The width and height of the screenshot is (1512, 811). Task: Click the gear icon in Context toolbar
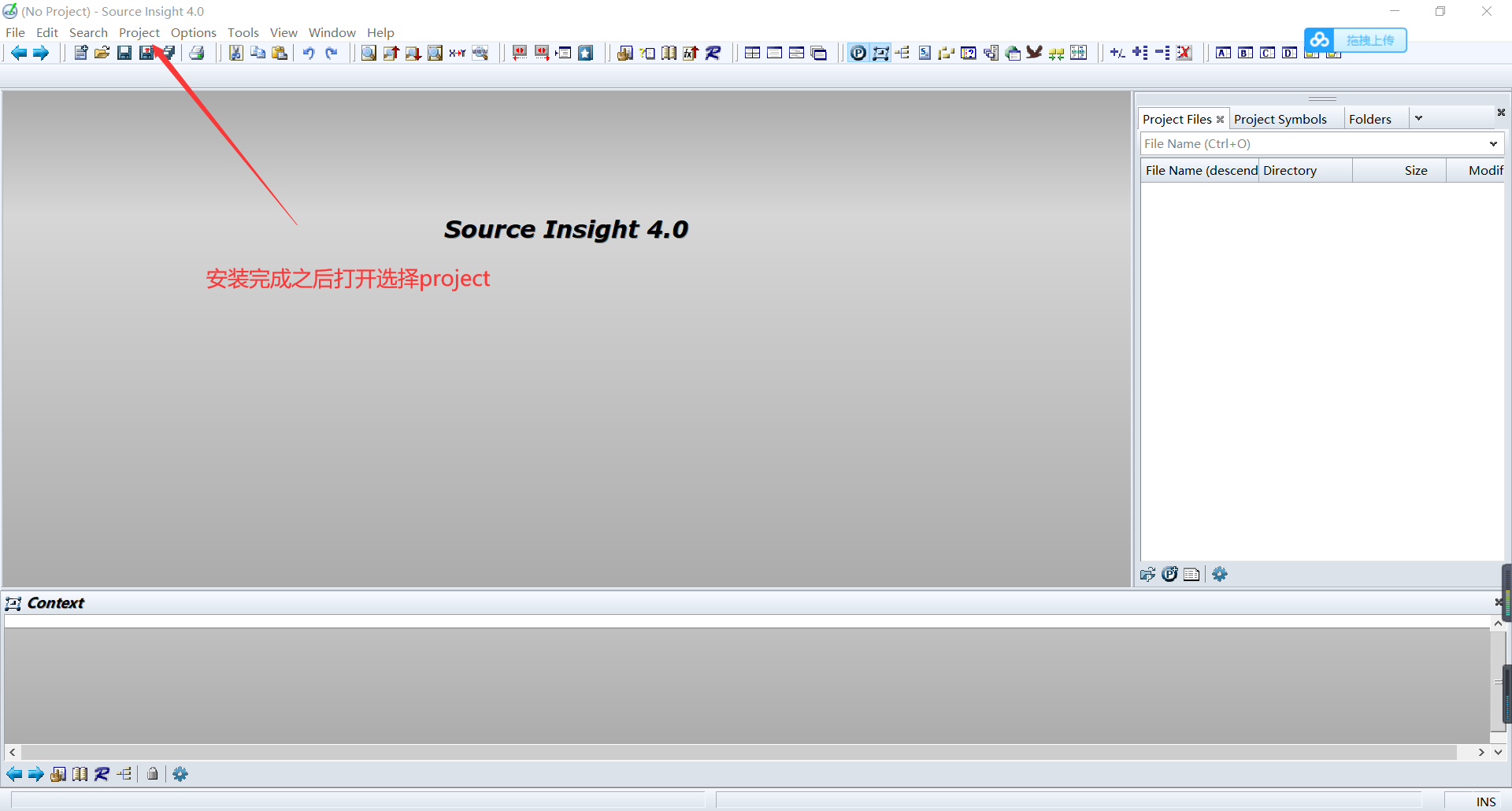coord(180,774)
